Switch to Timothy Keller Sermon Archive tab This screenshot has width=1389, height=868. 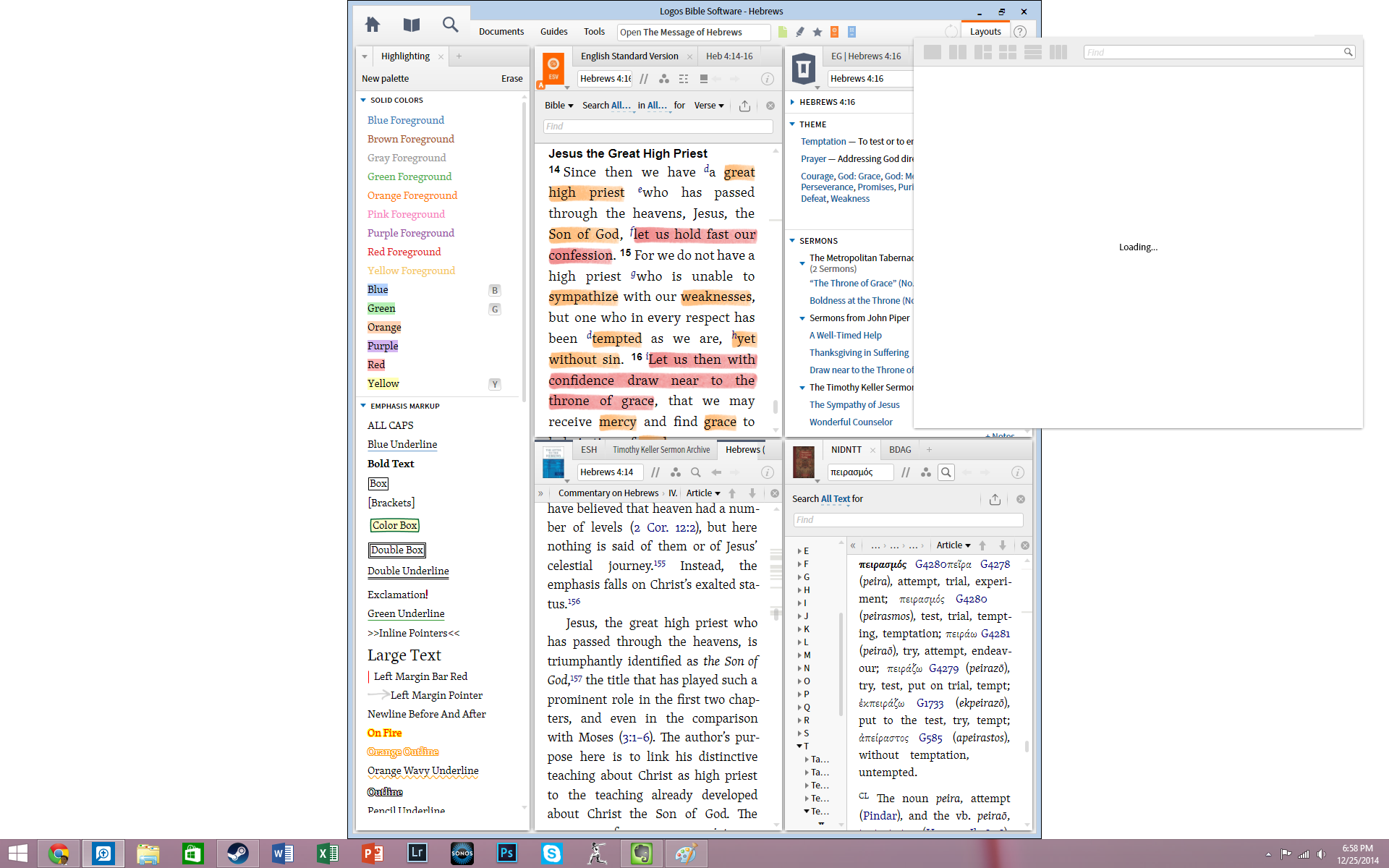click(x=661, y=450)
